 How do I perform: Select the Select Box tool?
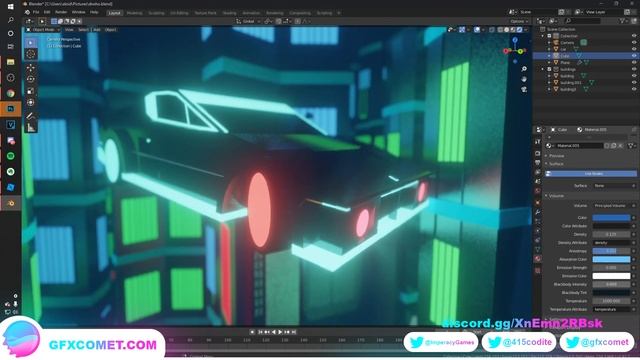tap(31, 43)
